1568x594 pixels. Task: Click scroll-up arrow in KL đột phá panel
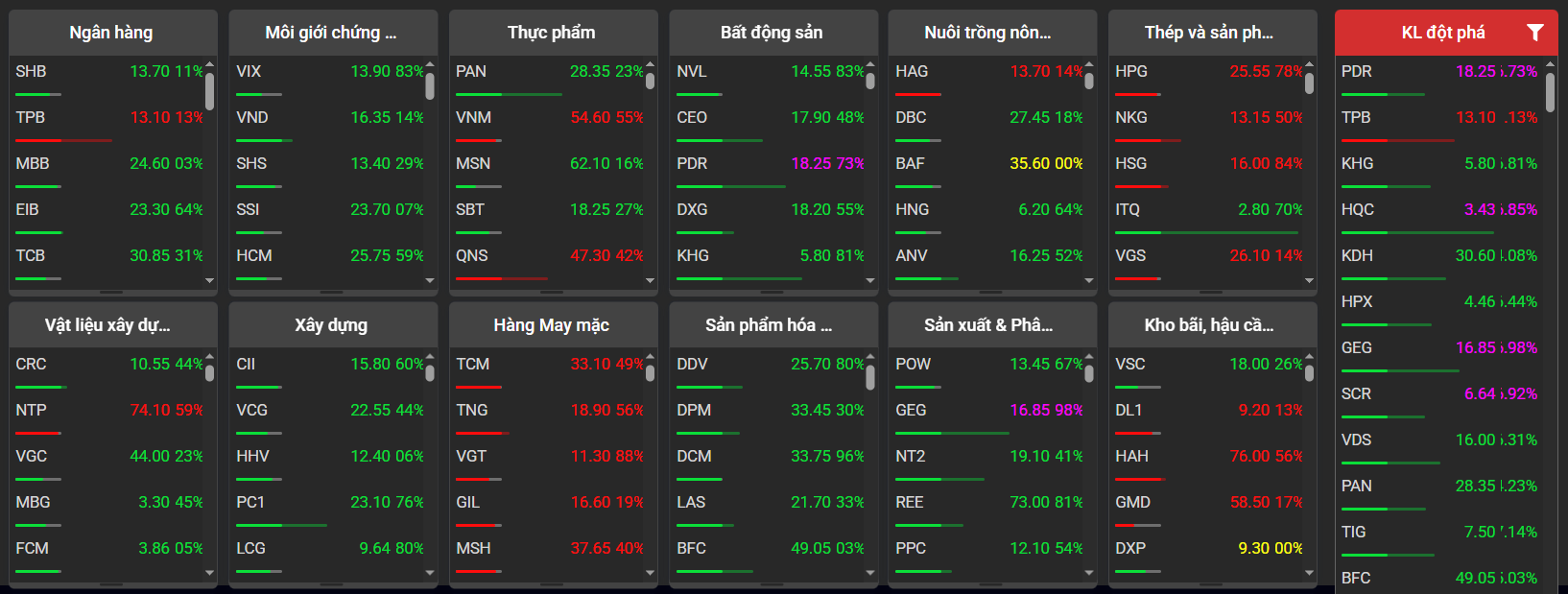(1550, 62)
